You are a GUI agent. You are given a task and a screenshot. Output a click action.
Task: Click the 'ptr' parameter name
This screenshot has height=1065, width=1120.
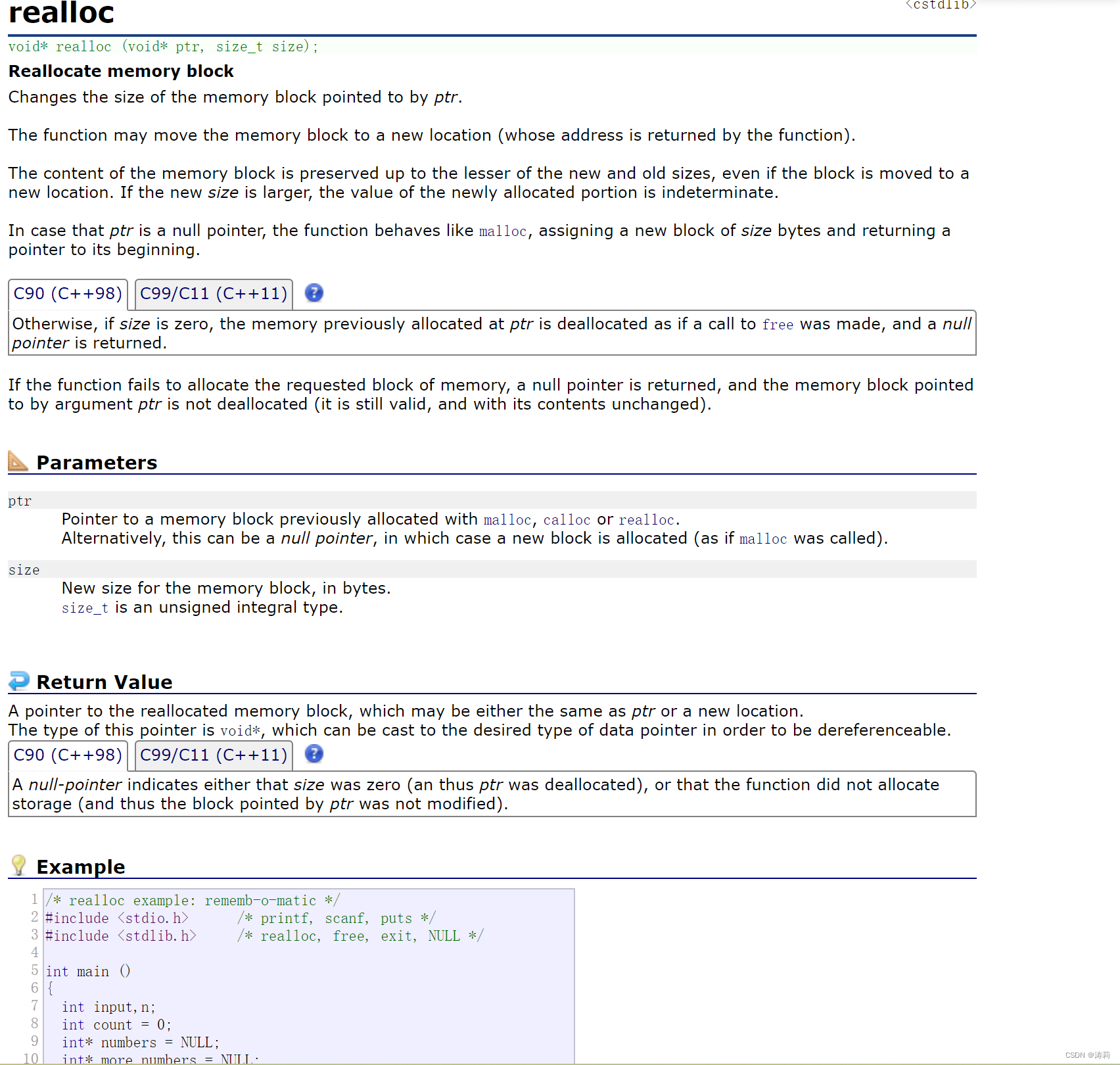click(20, 501)
